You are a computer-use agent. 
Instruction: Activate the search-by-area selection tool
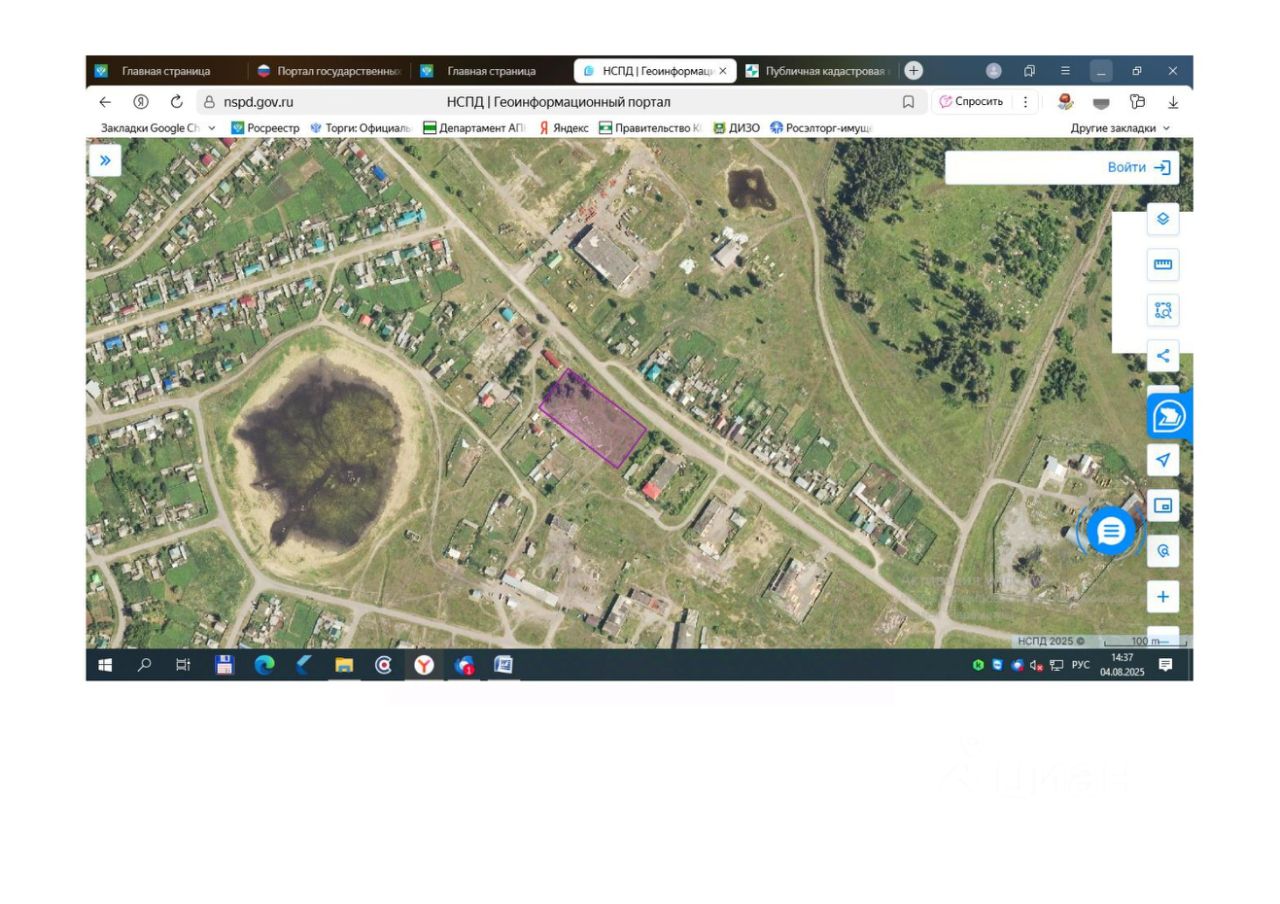coord(1163,310)
